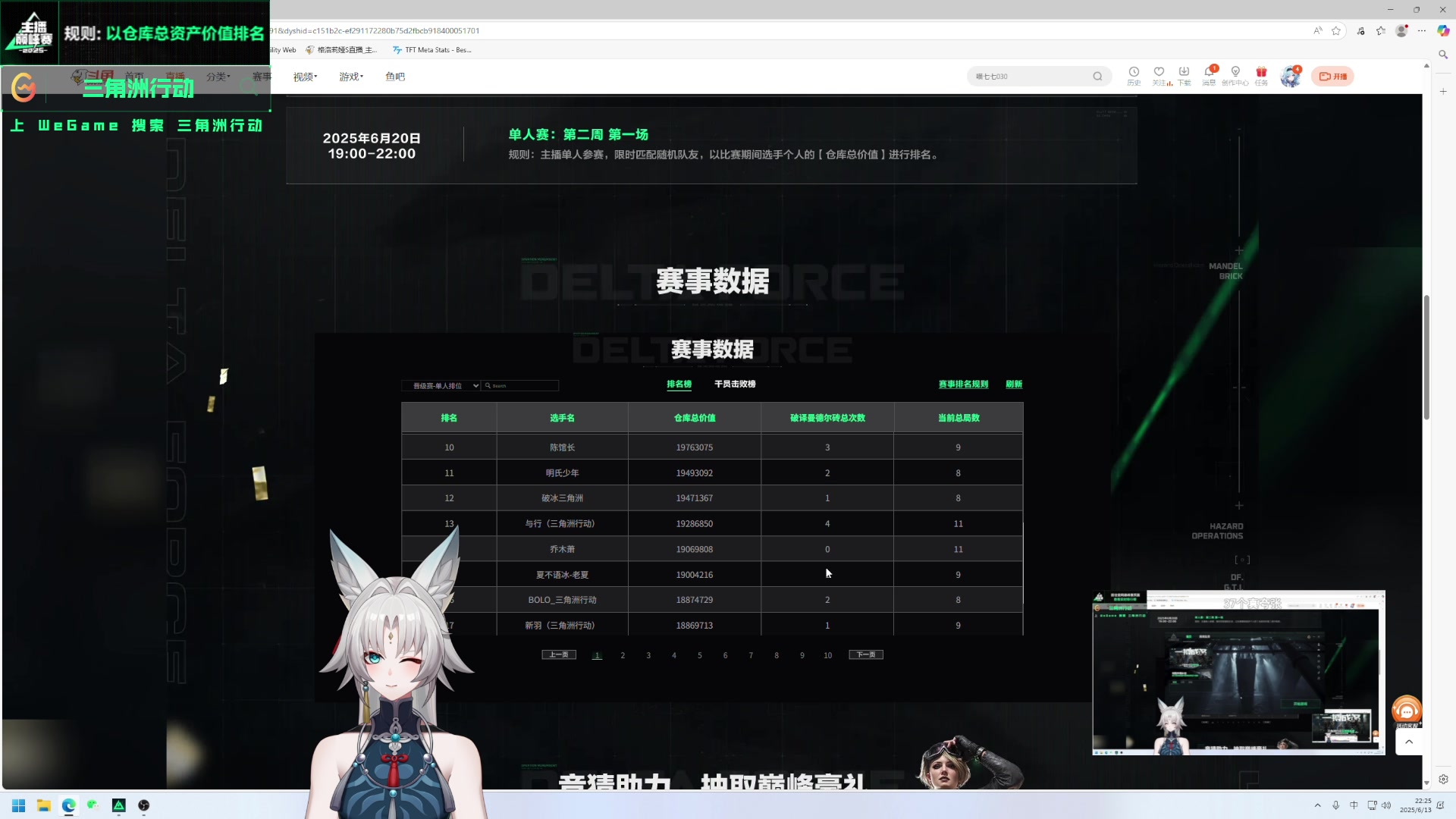This screenshot has width=1456, height=819.
Task: Open the 晋级赛-单人排位 dropdown
Action: pos(441,386)
